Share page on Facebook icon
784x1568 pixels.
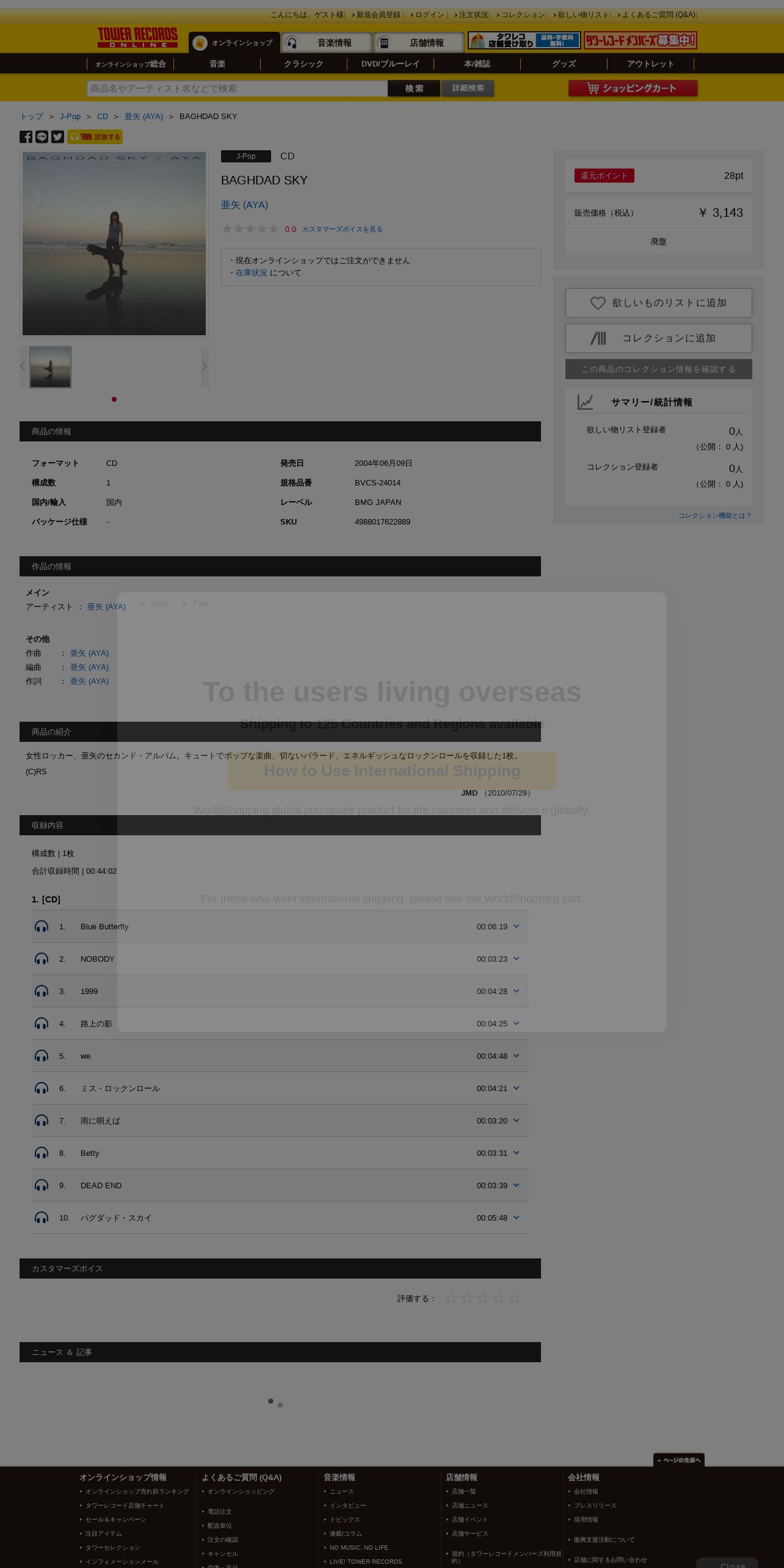pos(26,137)
